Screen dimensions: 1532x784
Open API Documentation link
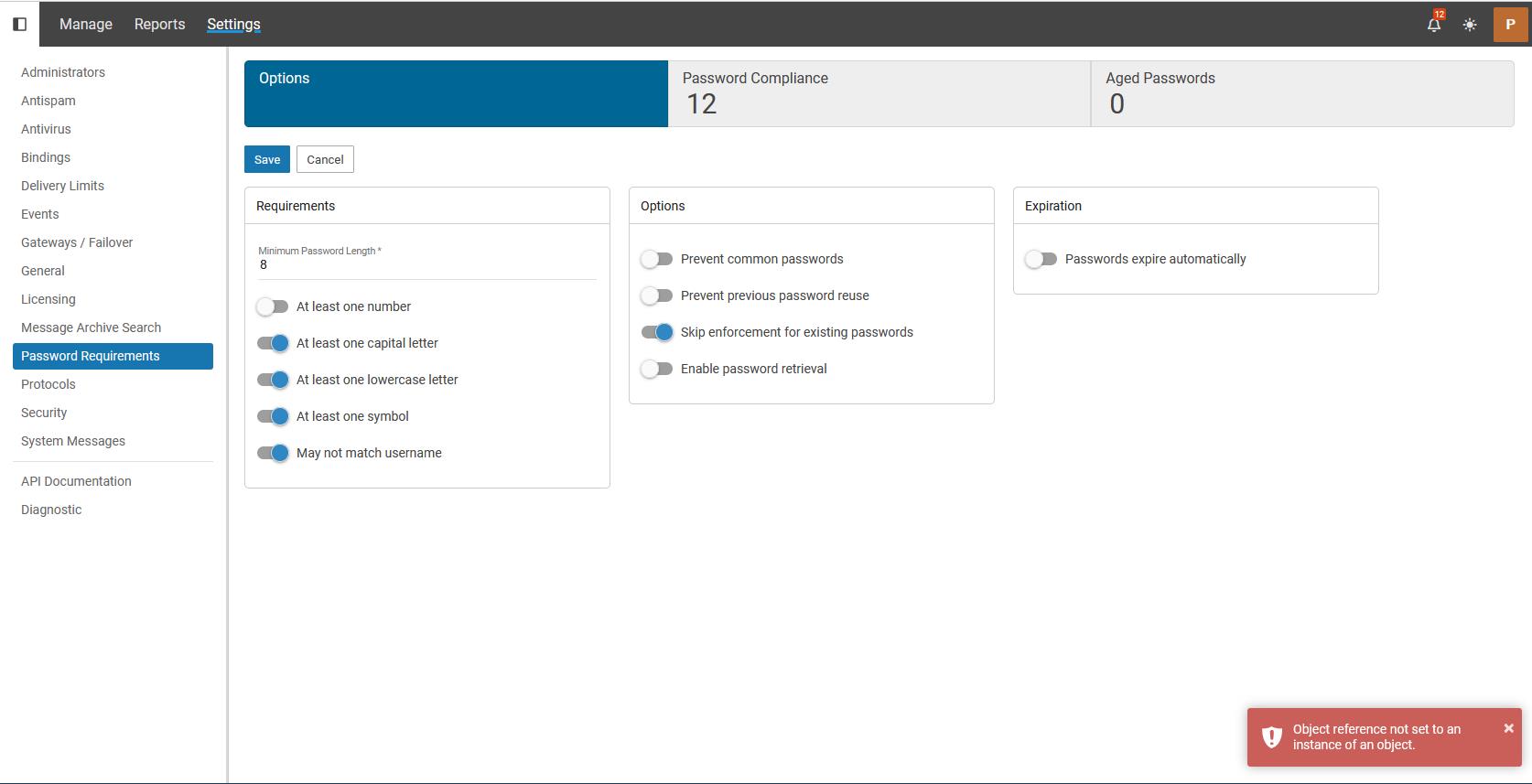click(x=76, y=481)
